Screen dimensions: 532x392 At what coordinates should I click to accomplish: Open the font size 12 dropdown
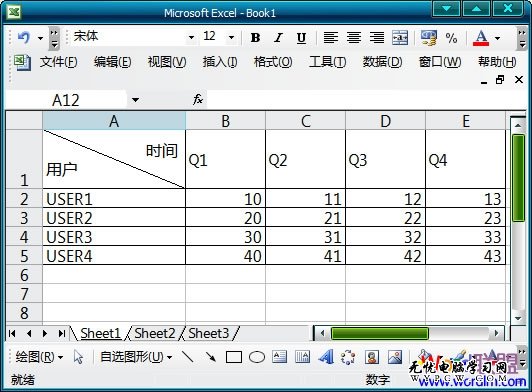(x=231, y=37)
